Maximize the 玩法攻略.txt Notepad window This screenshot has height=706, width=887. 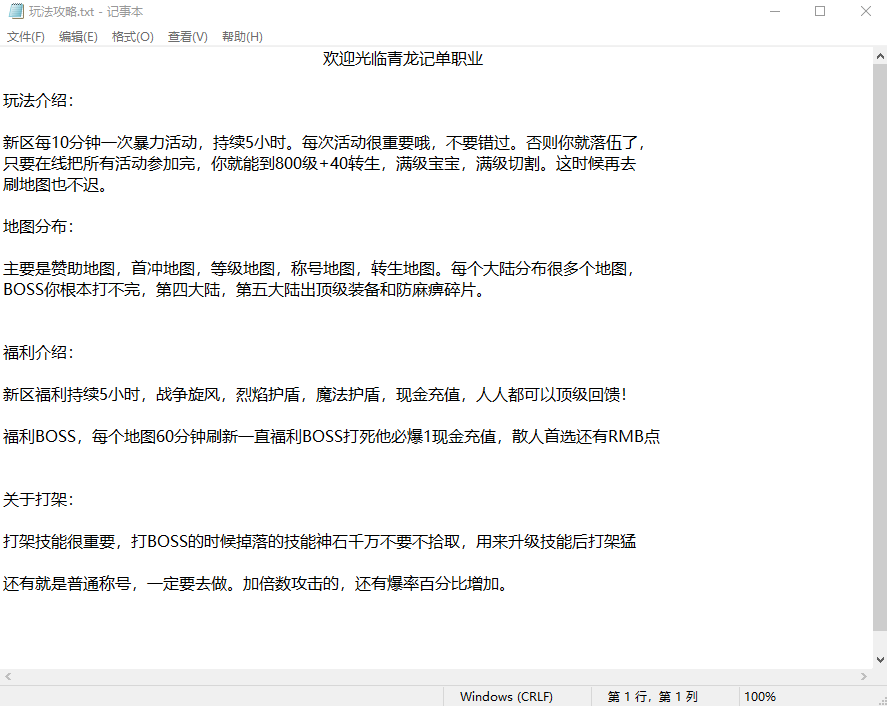821,11
